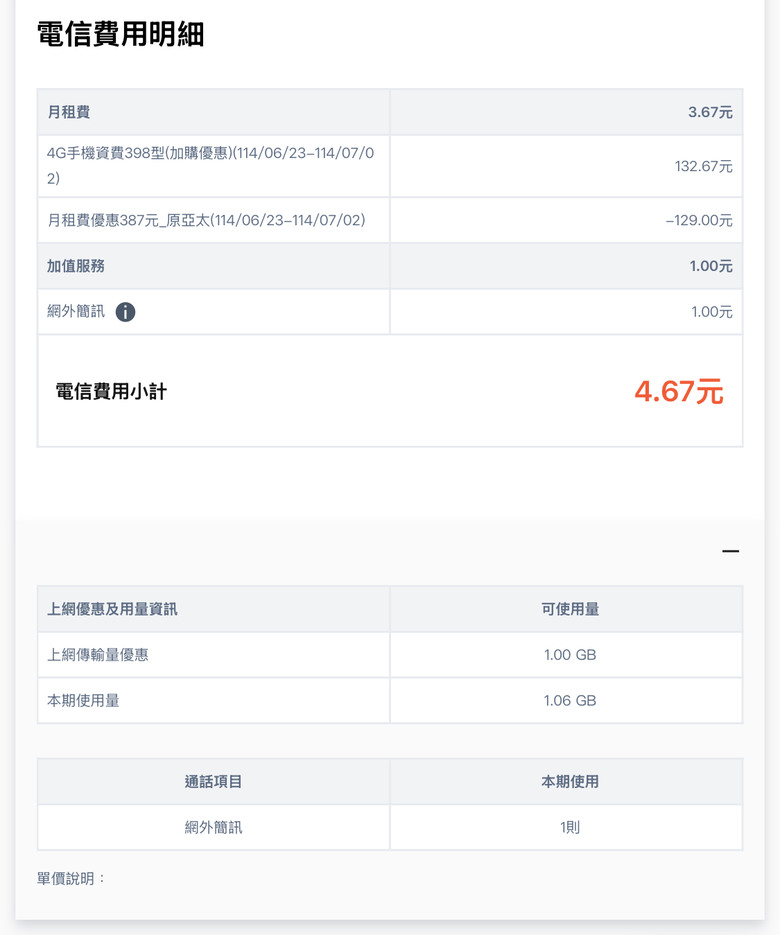
Task: Click the –129.00元 discount amount
Action: coord(699,220)
